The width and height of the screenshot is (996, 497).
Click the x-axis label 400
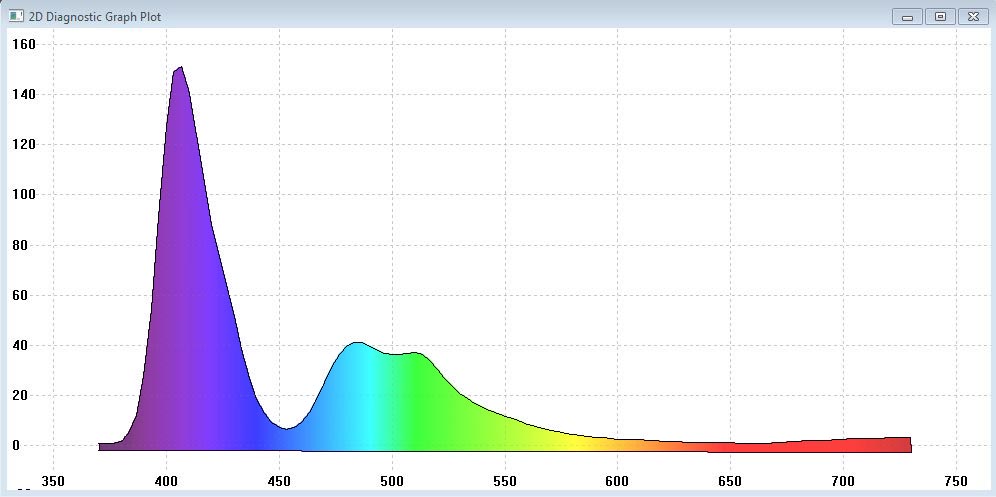coord(166,480)
